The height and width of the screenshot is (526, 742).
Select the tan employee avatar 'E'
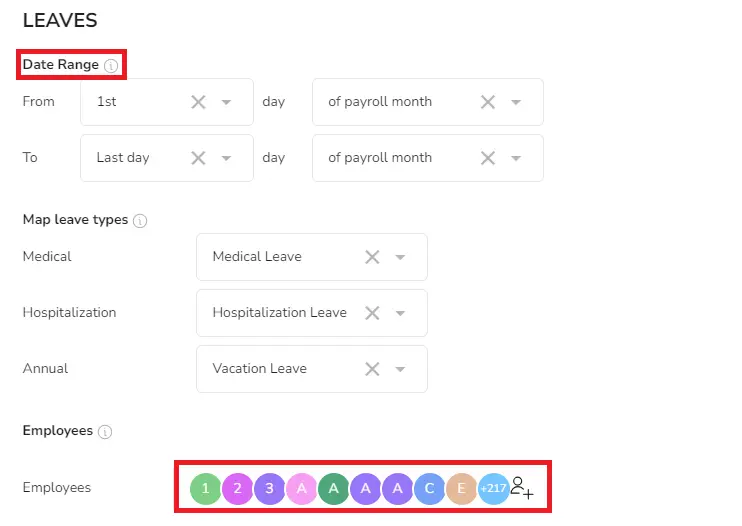(x=461, y=488)
